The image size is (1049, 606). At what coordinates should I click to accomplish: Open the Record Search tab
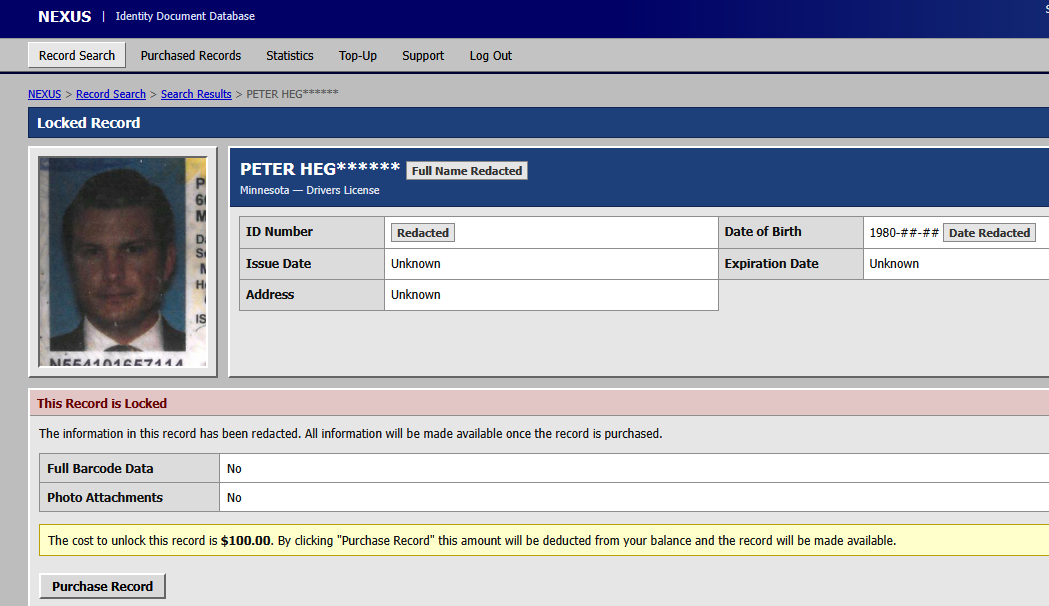(x=76, y=56)
